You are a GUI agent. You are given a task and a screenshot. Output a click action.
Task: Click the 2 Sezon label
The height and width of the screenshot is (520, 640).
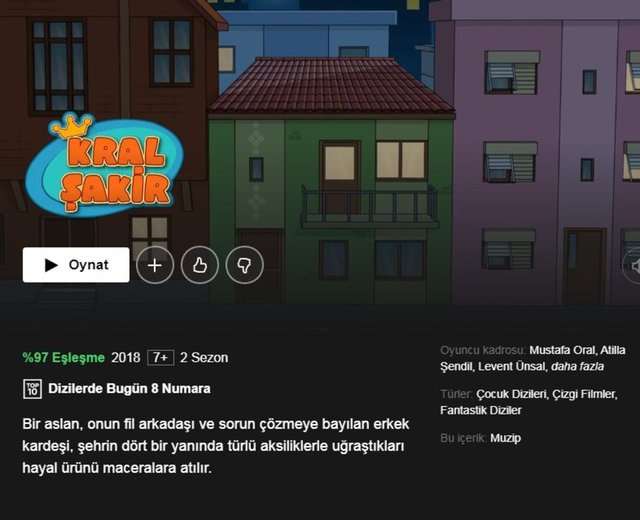pos(204,358)
